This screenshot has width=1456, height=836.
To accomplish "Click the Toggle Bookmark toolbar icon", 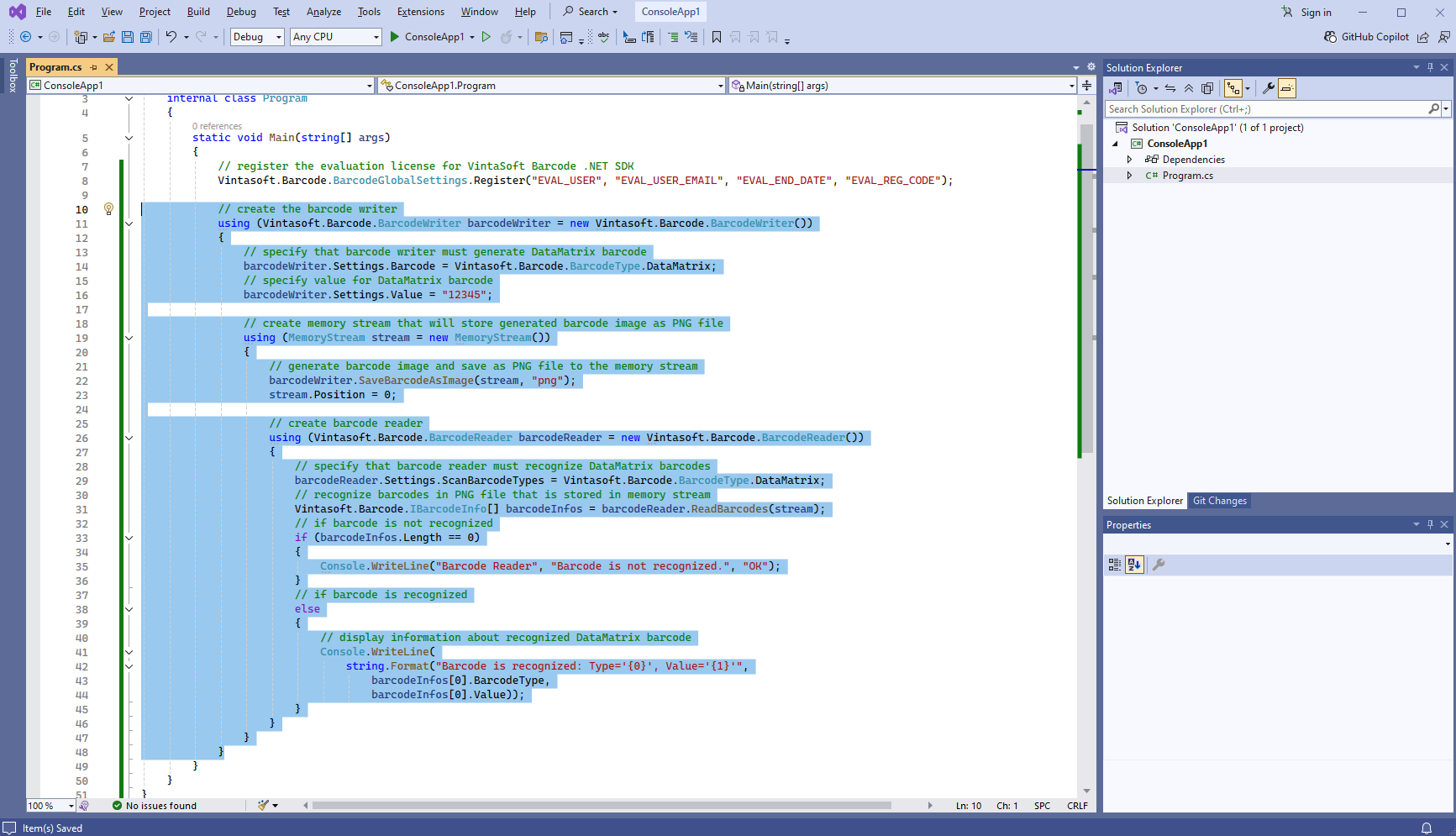I will (x=717, y=37).
